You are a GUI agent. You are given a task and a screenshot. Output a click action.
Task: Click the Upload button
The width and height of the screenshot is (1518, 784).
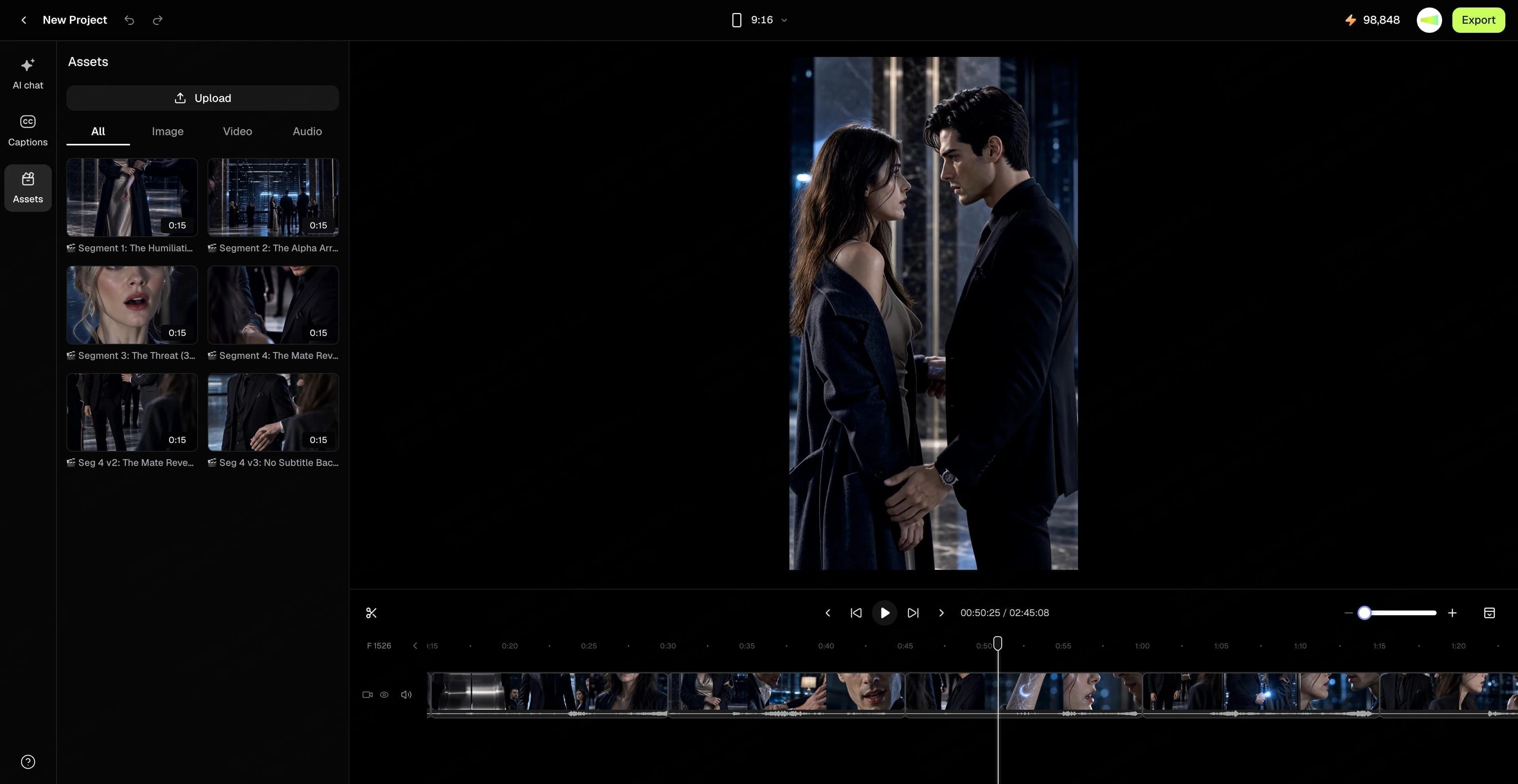tap(202, 98)
